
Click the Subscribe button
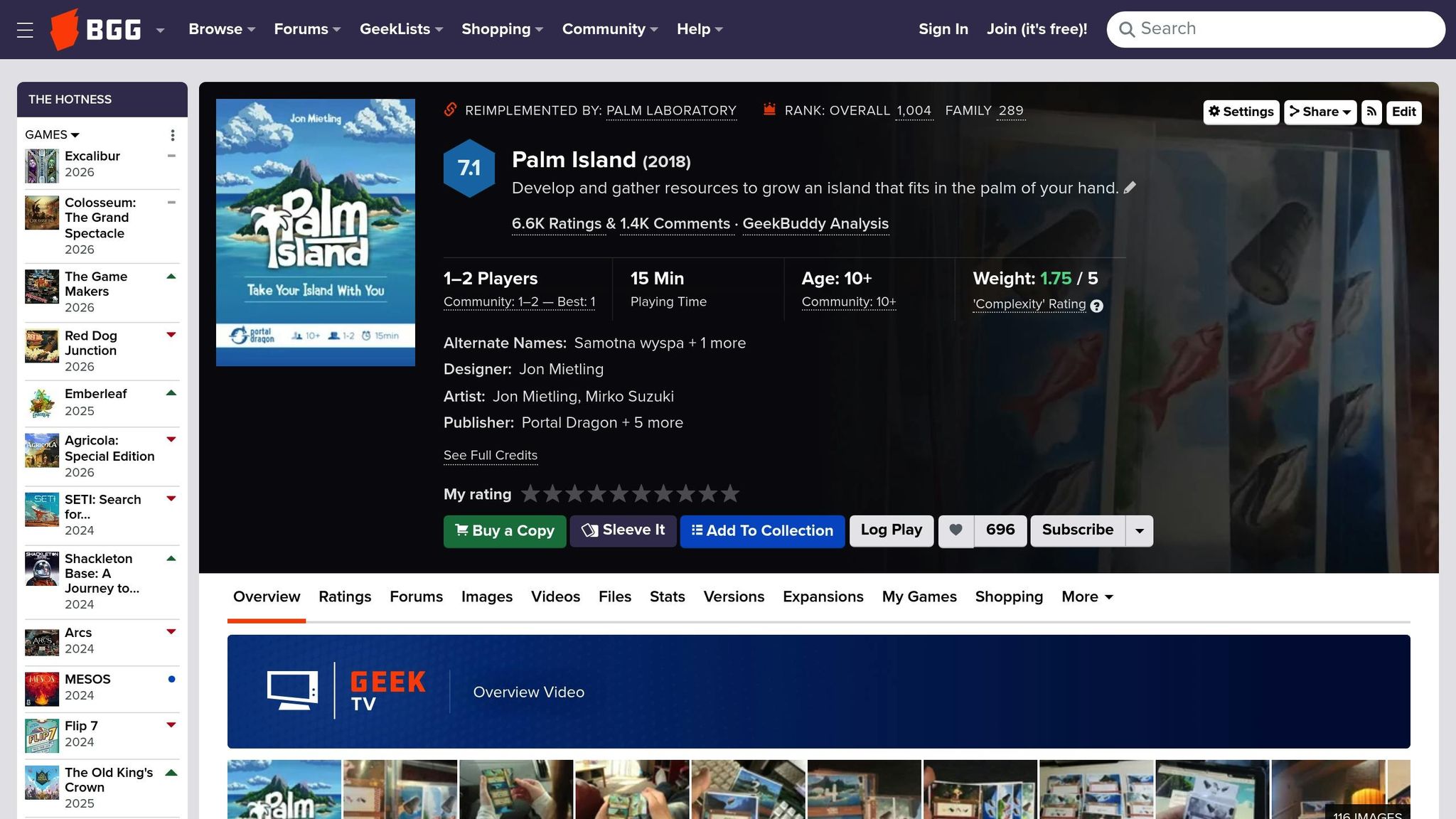(x=1078, y=530)
